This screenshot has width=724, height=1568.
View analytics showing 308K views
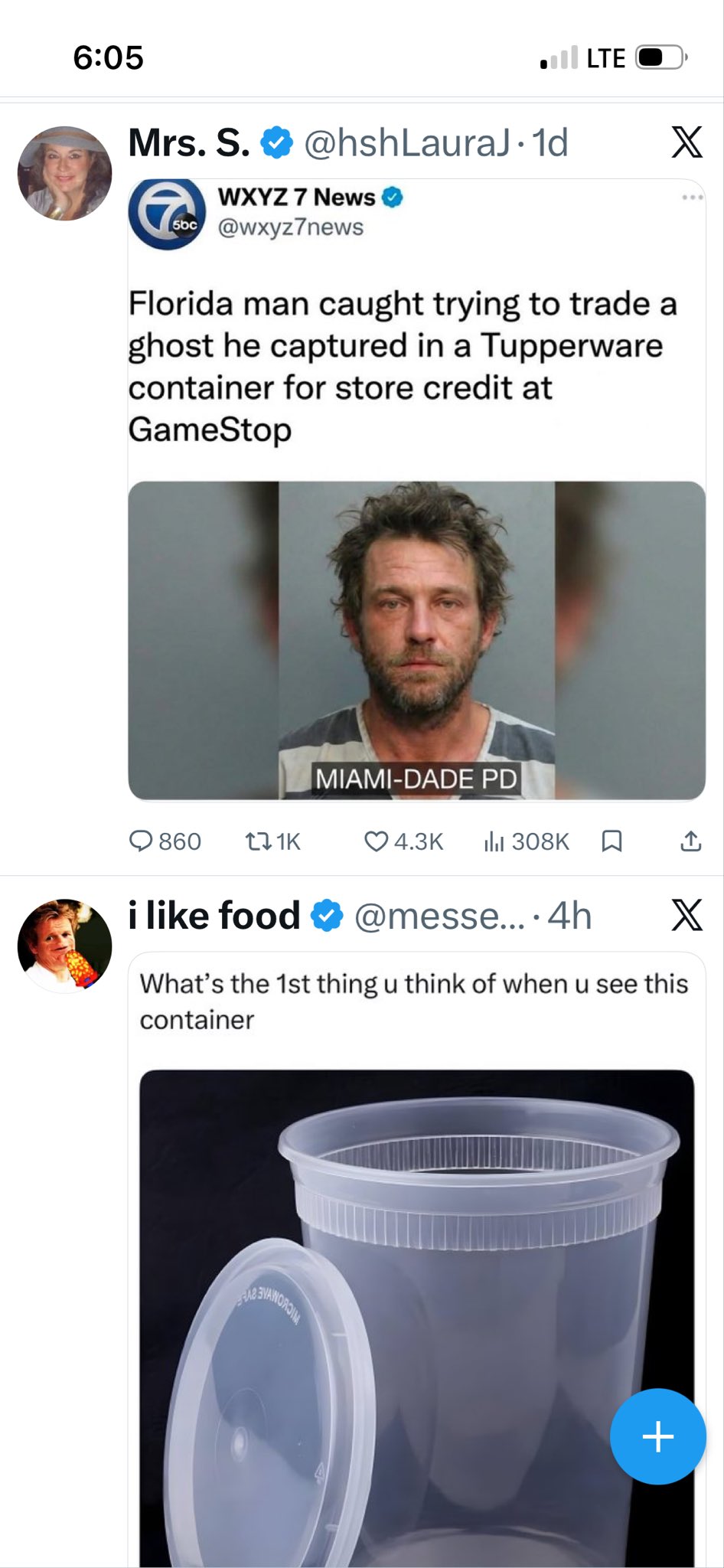[494, 841]
